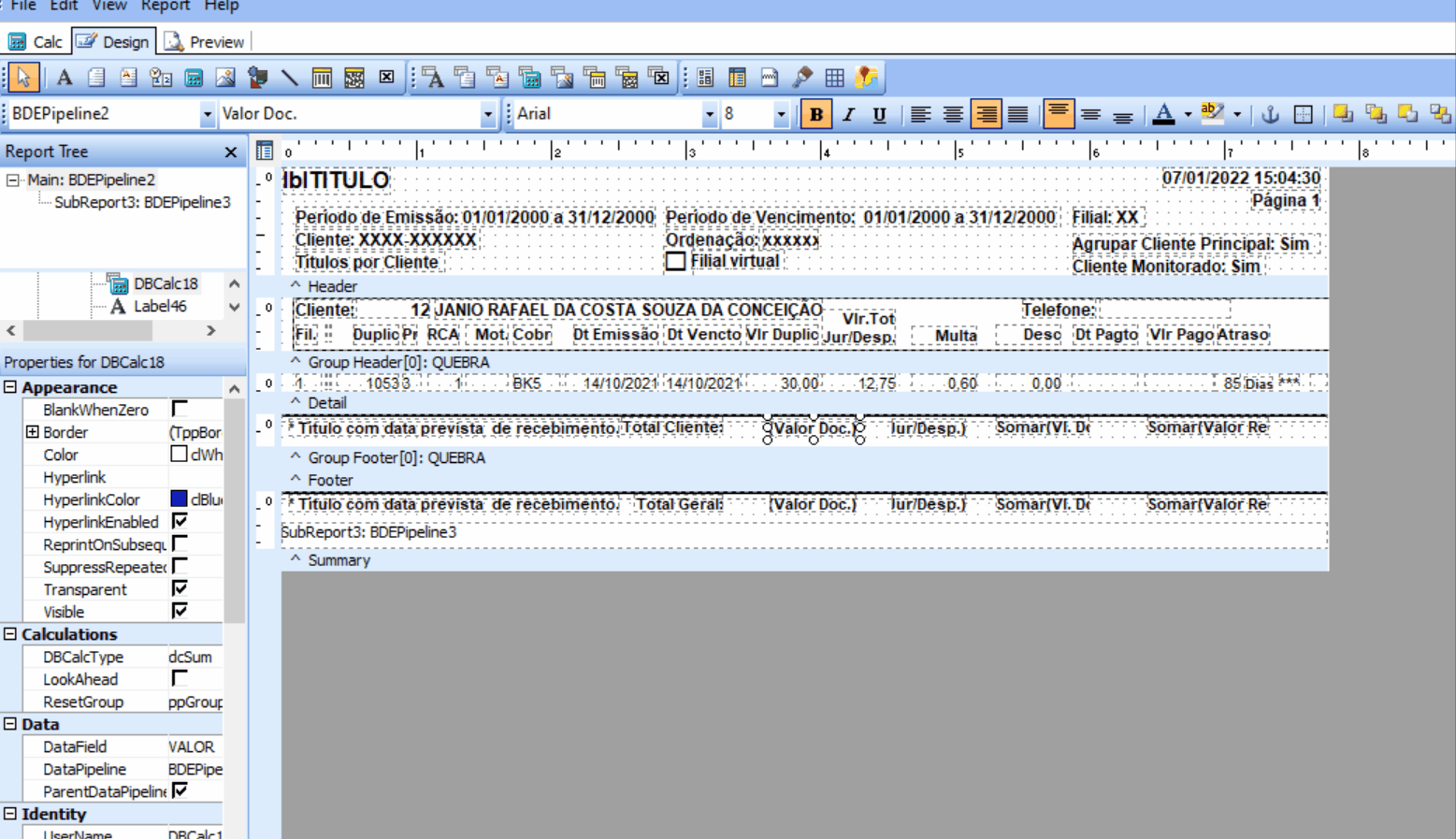Collapse the Calculations property group
Viewport: 1456px width, 839px height.
coord(10,634)
